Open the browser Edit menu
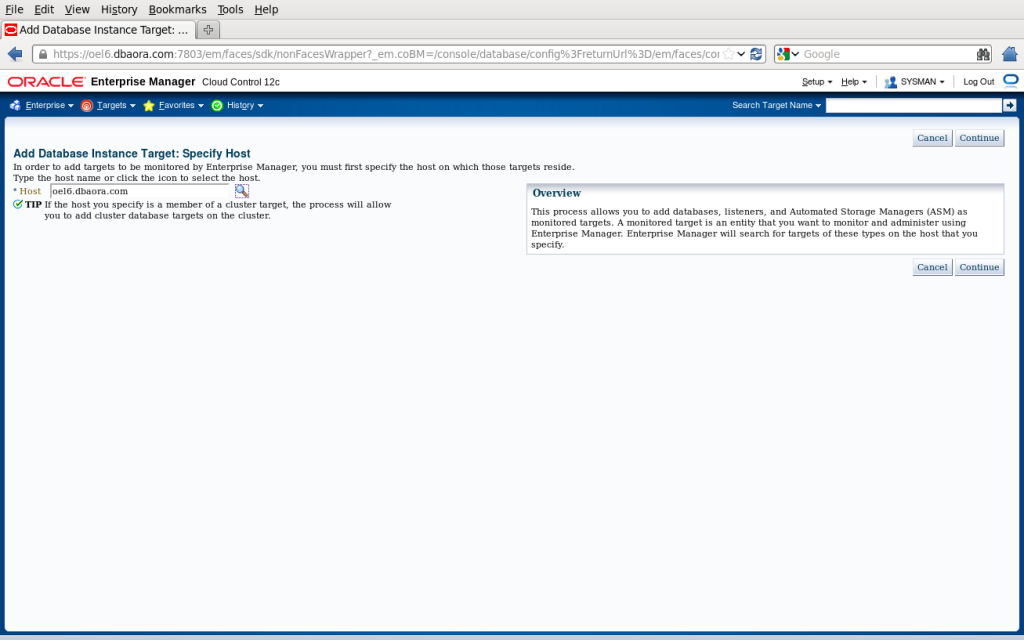The width and height of the screenshot is (1024, 640). tap(44, 9)
